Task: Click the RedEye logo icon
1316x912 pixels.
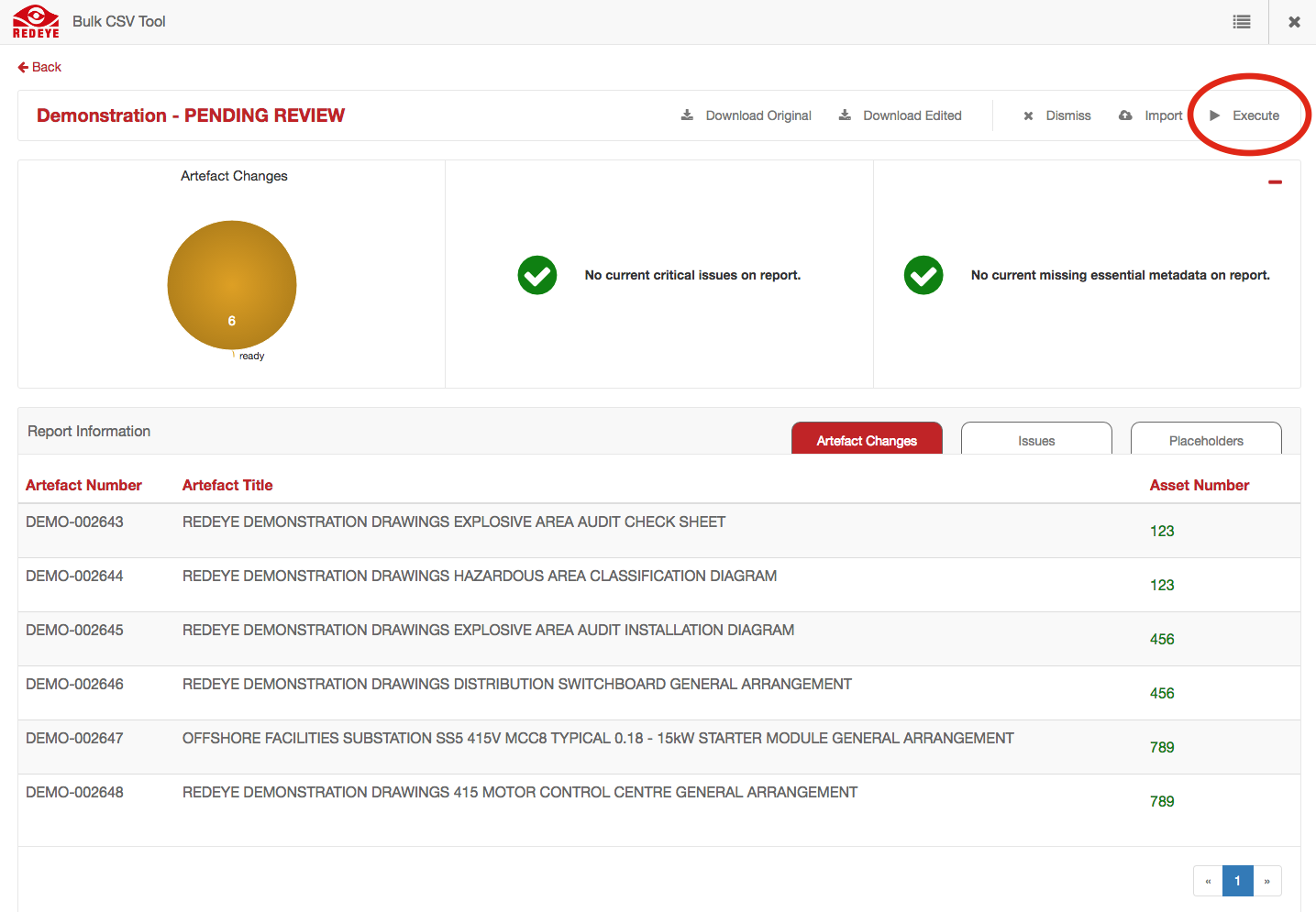Action: [x=36, y=22]
